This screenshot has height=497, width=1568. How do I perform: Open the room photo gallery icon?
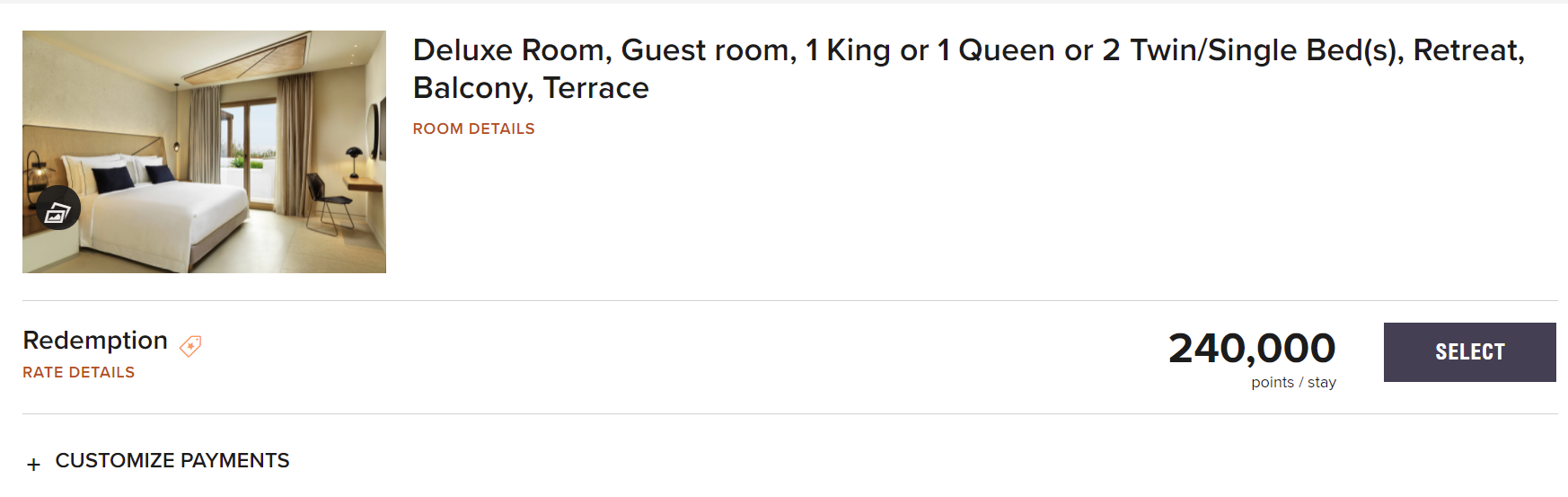tap(58, 209)
